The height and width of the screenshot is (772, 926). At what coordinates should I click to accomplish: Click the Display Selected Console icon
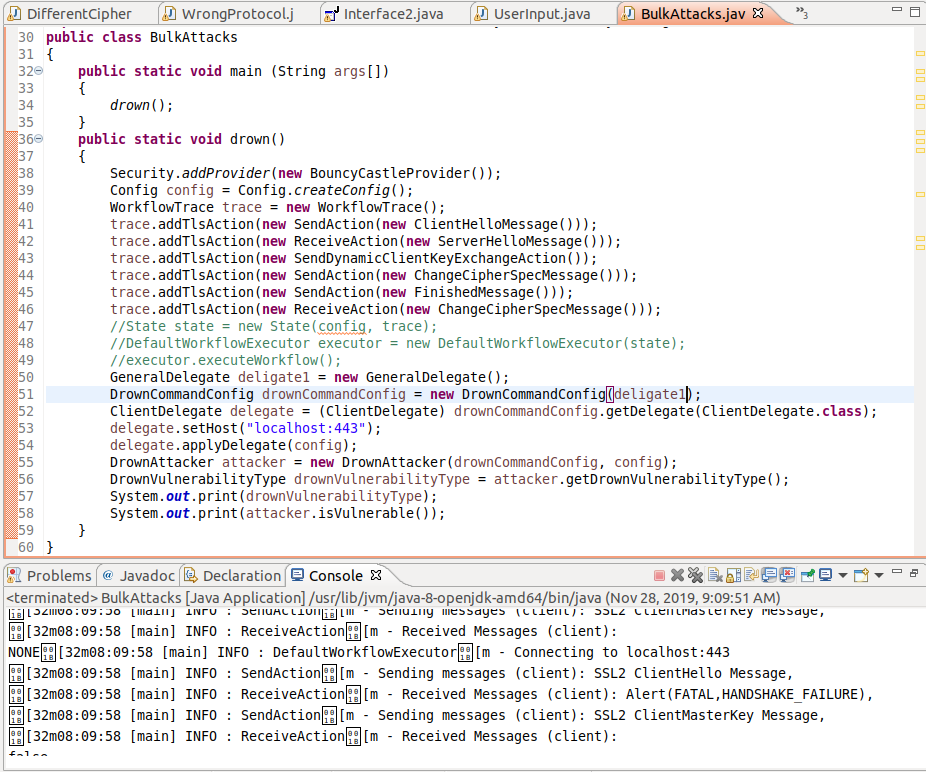pyautogui.click(x=827, y=577)
